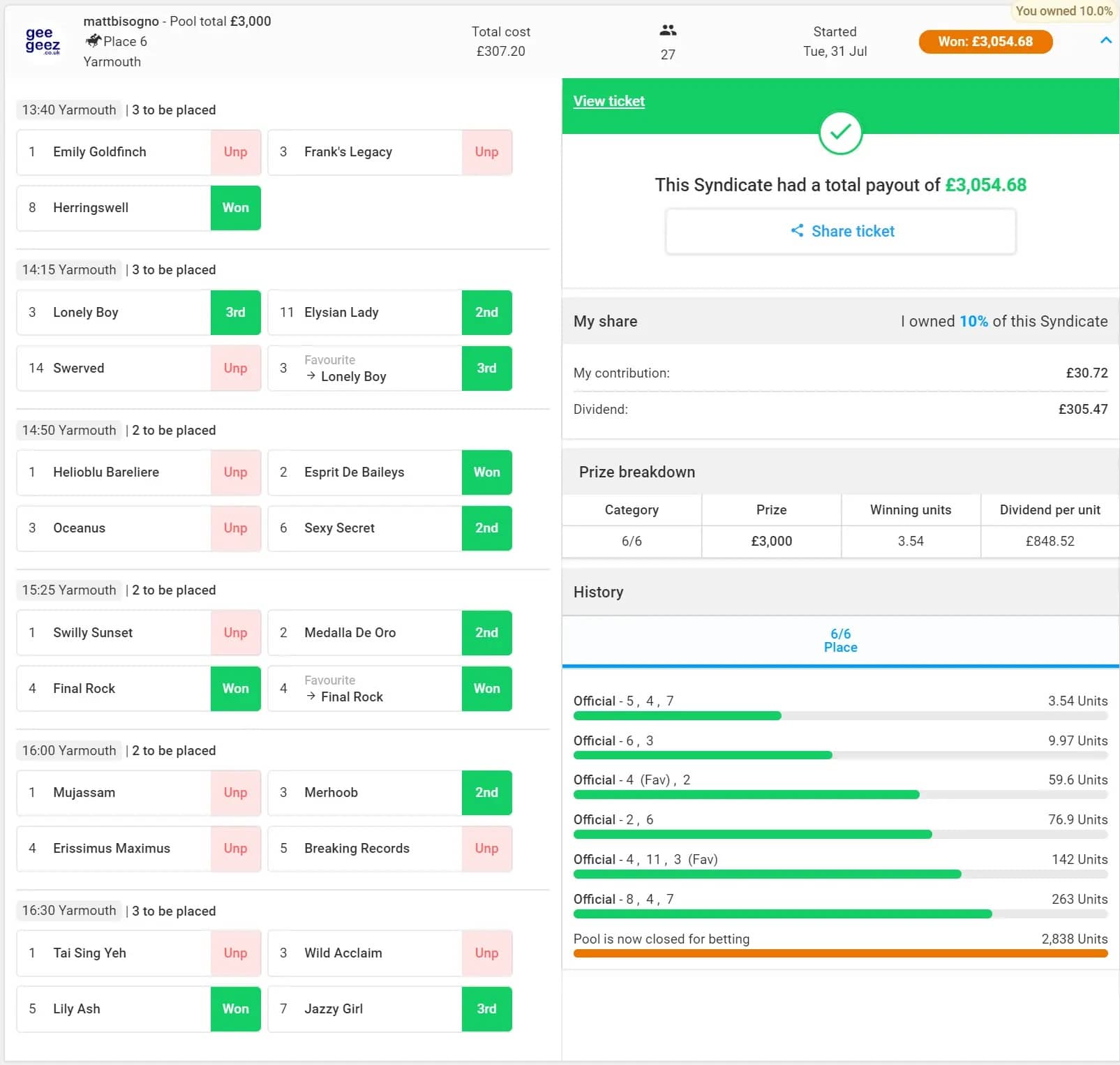Click the Dividend per unit column header
Viewport: 1120px width, 1065px height.
click(1050, 510)
